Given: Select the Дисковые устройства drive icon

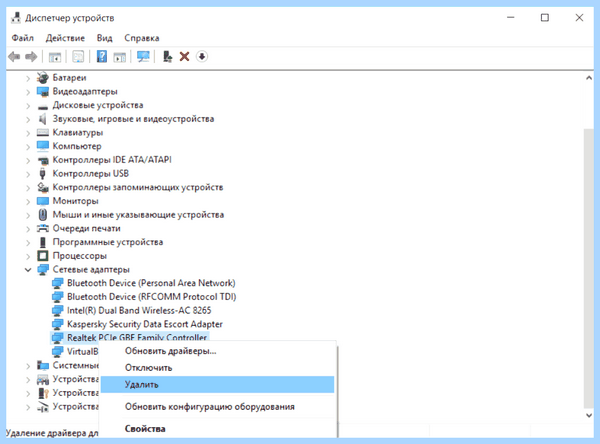Looking at the screenshot, I should click(43, 106).
